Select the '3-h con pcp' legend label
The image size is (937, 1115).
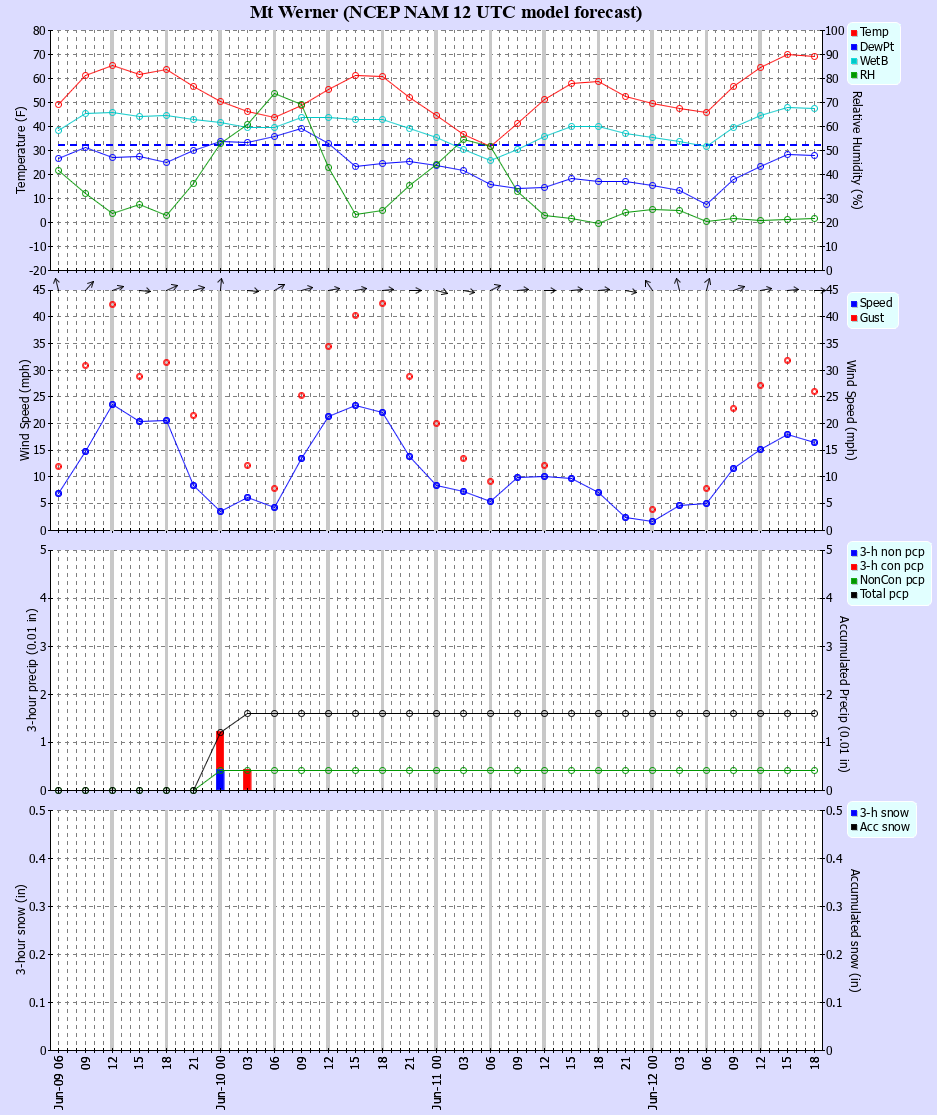[x=892, y=566]
